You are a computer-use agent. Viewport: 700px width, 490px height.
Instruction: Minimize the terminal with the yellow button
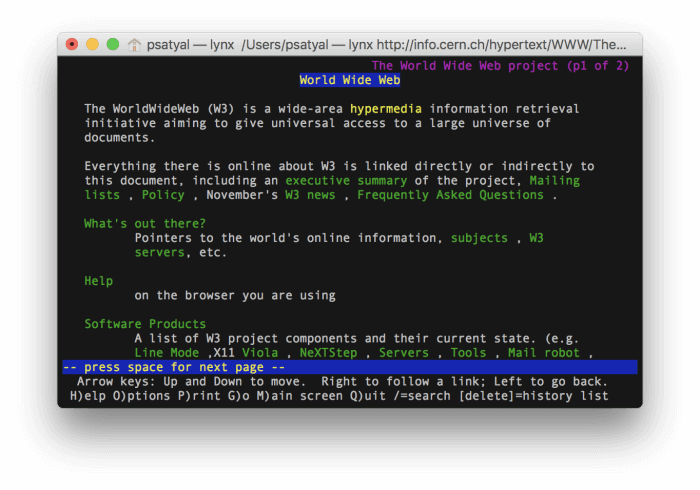coord(92,44)
